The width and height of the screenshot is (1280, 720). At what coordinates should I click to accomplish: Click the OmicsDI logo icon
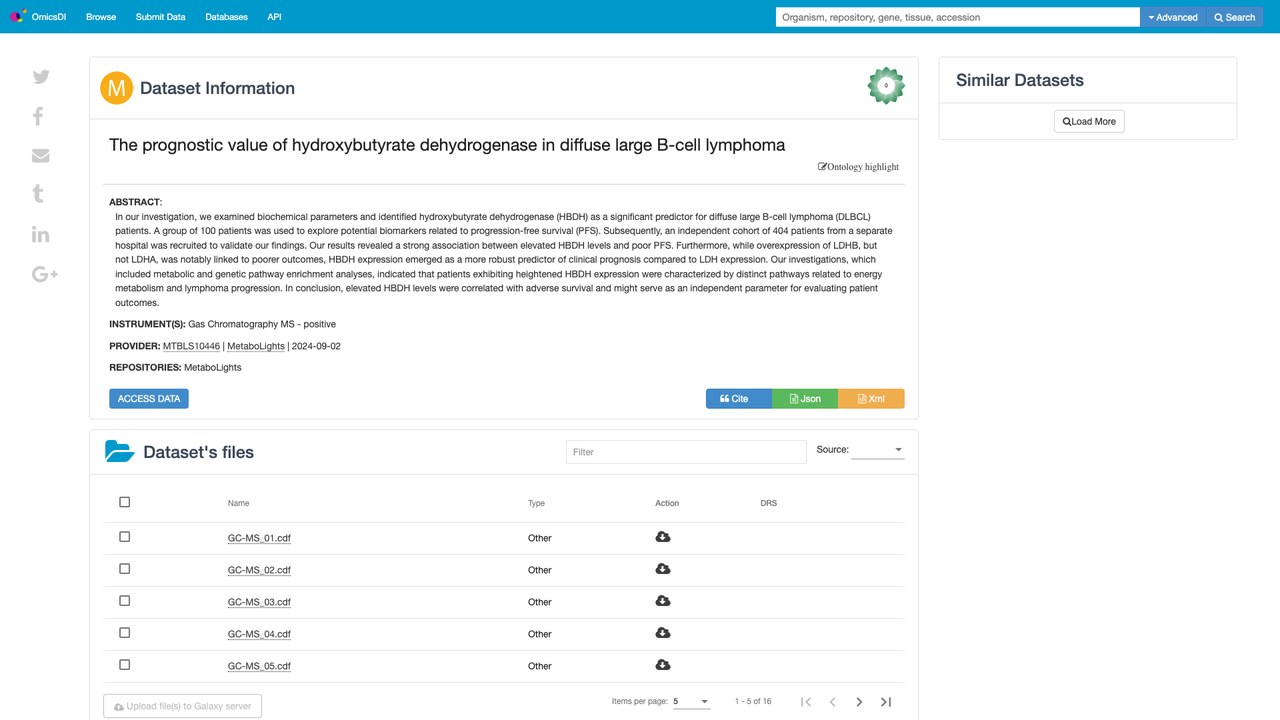point(17,17)
